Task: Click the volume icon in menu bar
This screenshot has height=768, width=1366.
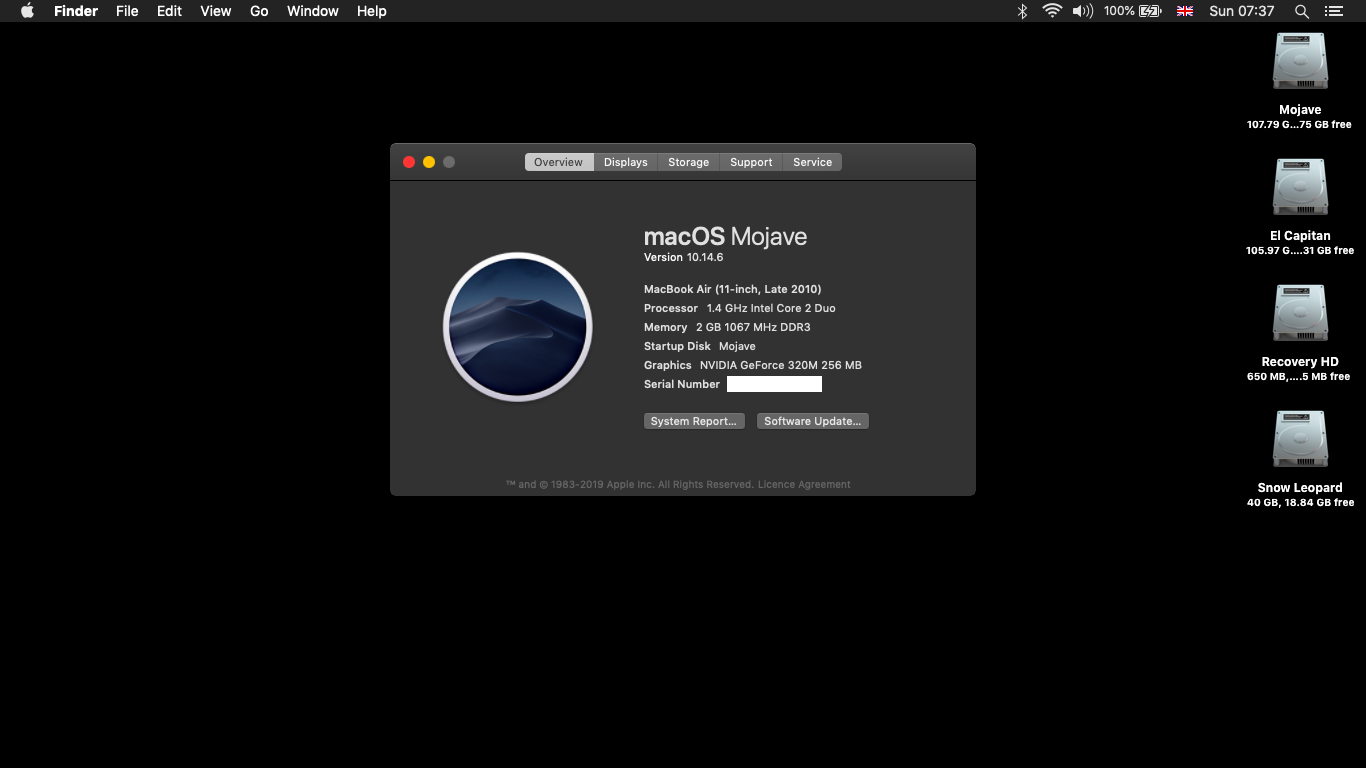Action: coord(1082,11)
